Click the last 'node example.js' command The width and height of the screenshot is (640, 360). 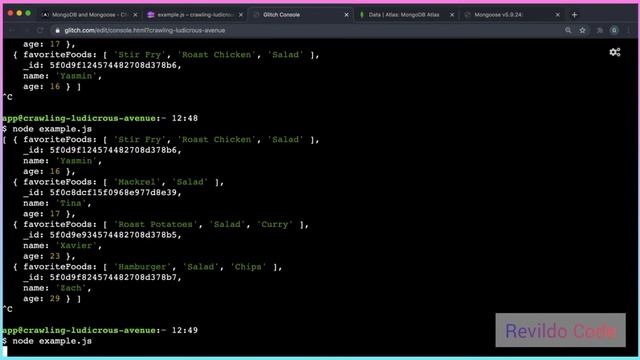pos(52,341)
